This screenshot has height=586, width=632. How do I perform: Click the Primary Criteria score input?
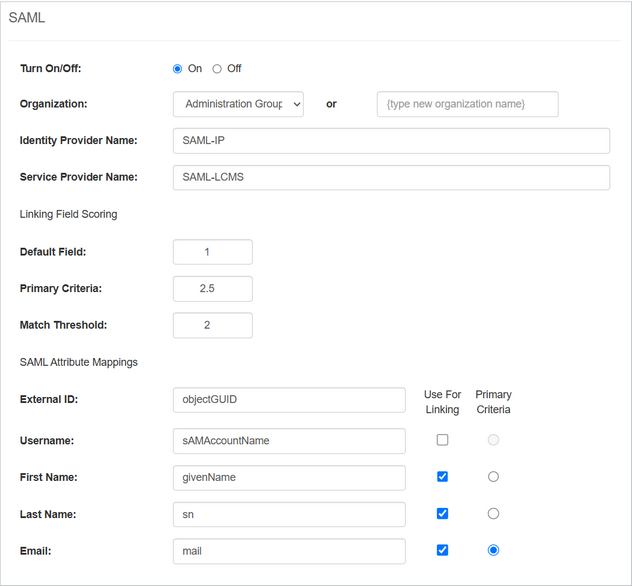pos(212,289)
